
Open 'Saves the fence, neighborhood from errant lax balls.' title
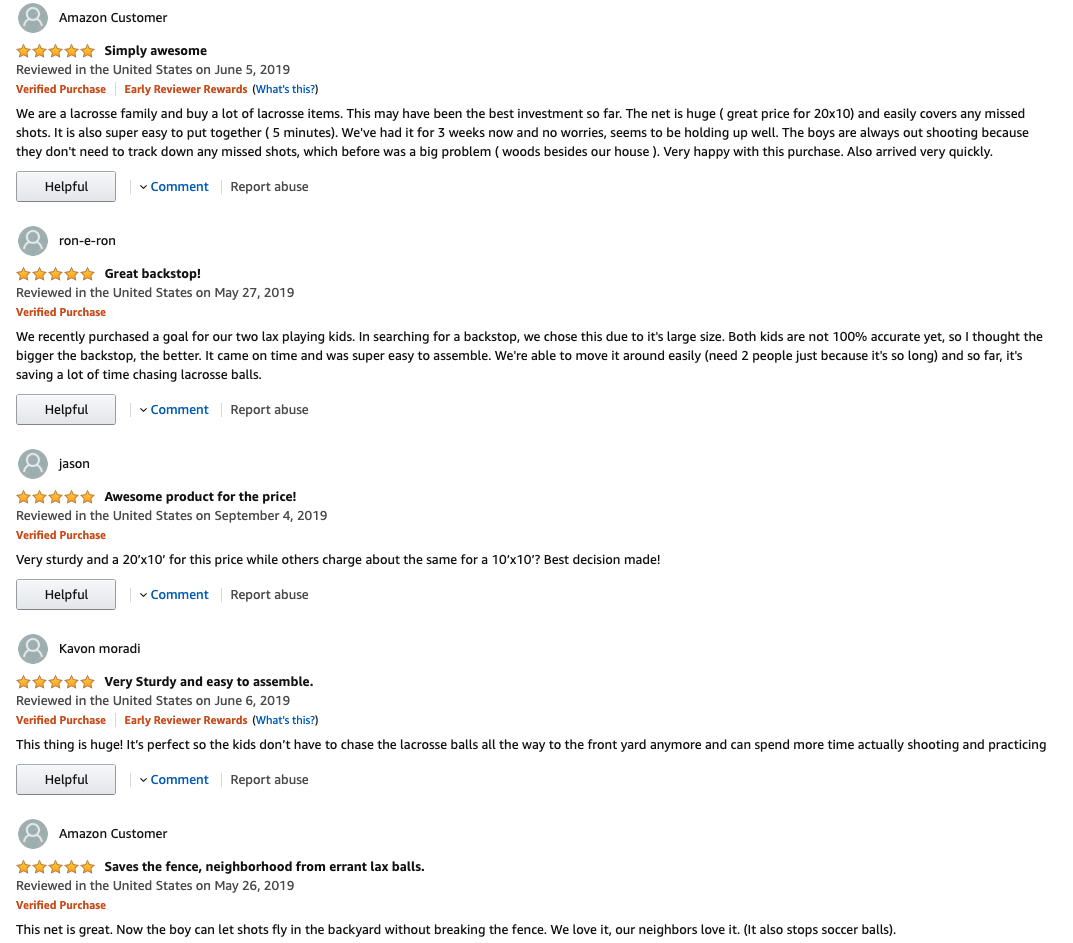point(264,867)
